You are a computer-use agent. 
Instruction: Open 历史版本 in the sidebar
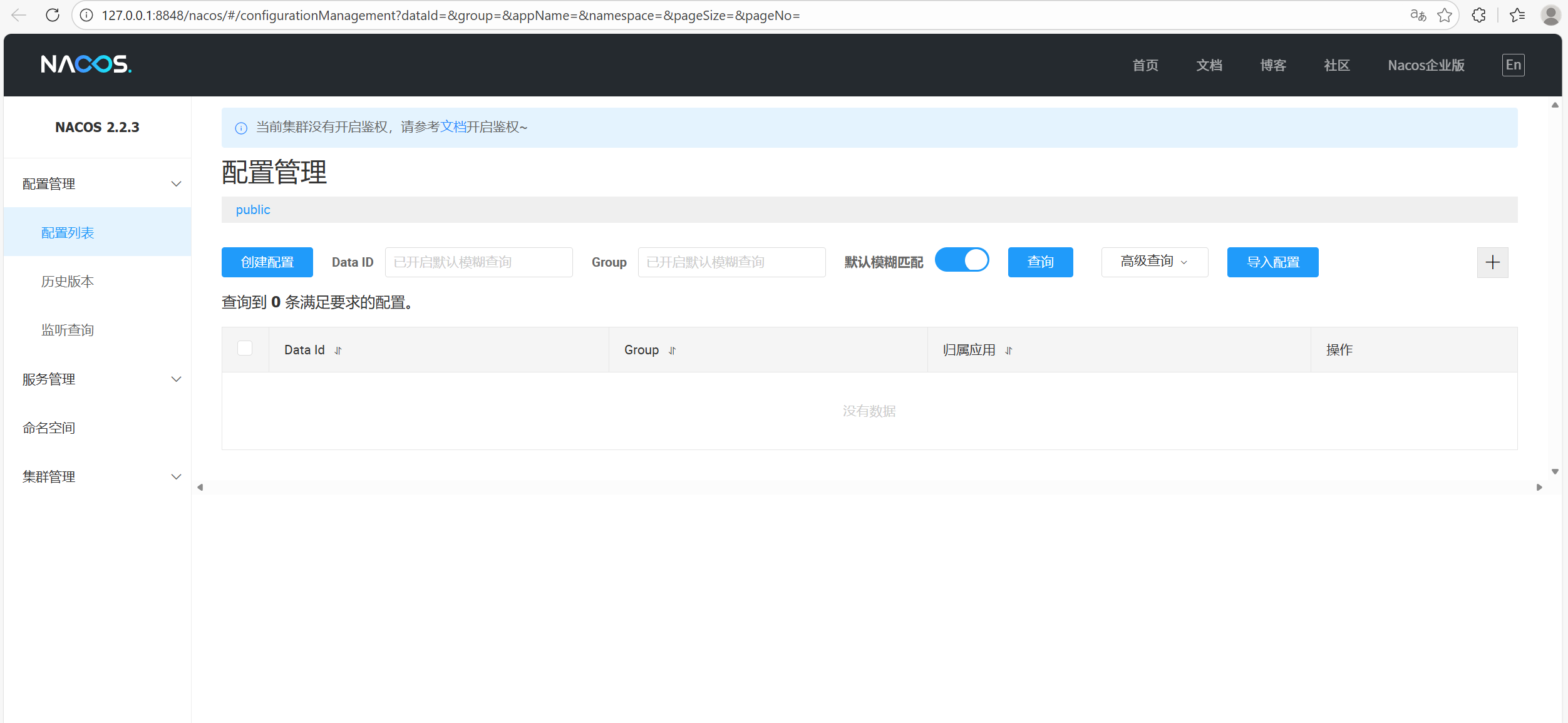(x=68, y=282)
